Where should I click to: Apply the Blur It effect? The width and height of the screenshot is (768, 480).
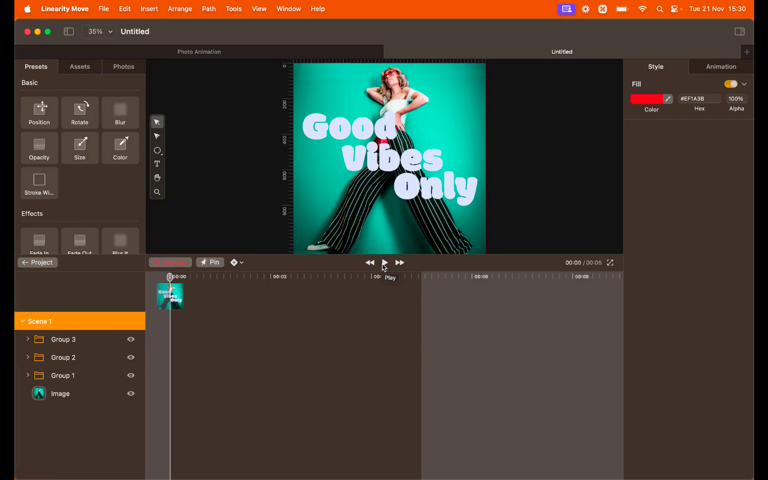tap(120, 241)
